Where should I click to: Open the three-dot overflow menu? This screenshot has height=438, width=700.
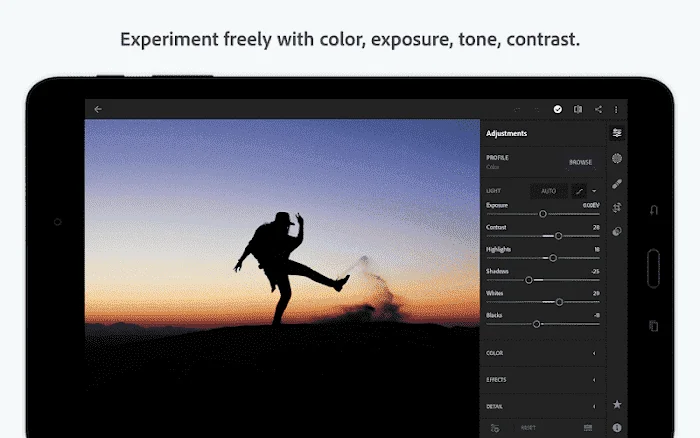coord(616,109)
